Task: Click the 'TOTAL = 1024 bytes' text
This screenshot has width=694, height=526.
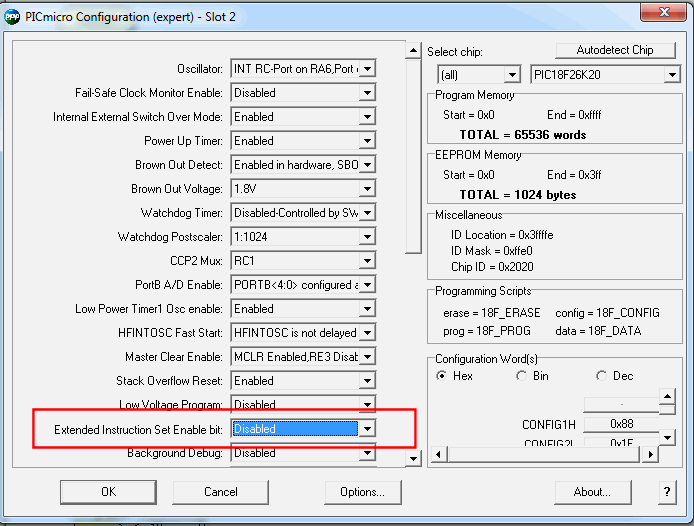Action: pyautogui.click(x=518, y=195)
